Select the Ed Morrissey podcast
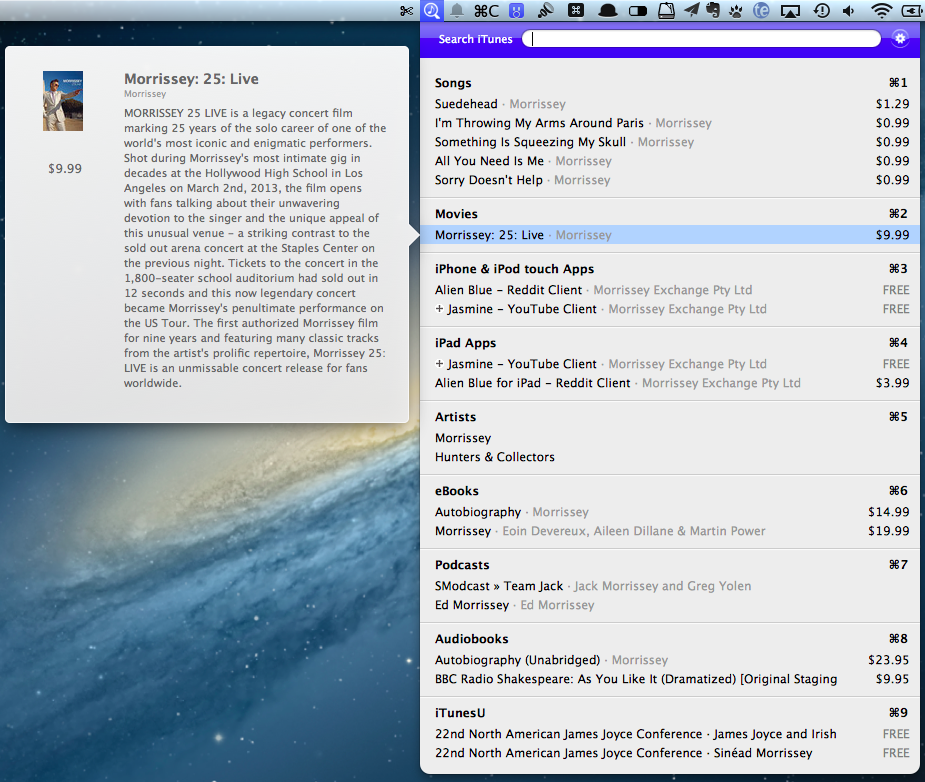The height and width of the screenshot is (782, 925). coord(672,605)
